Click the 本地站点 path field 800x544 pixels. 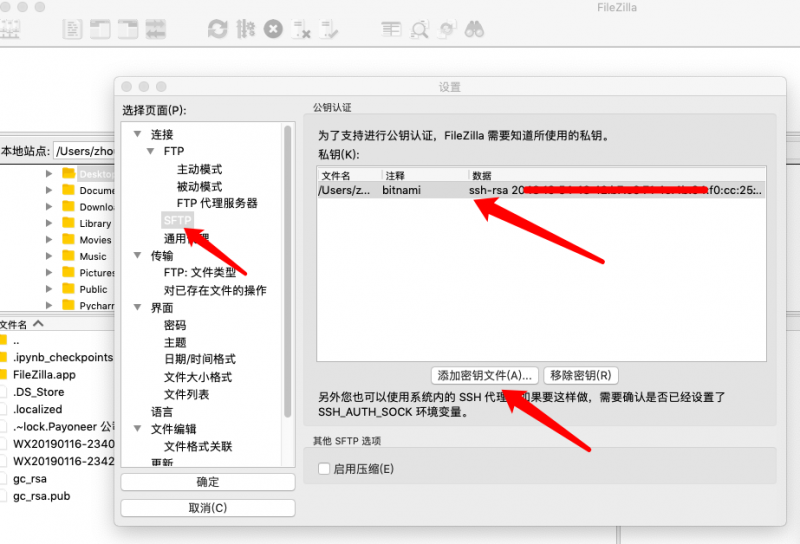(85, 151)
